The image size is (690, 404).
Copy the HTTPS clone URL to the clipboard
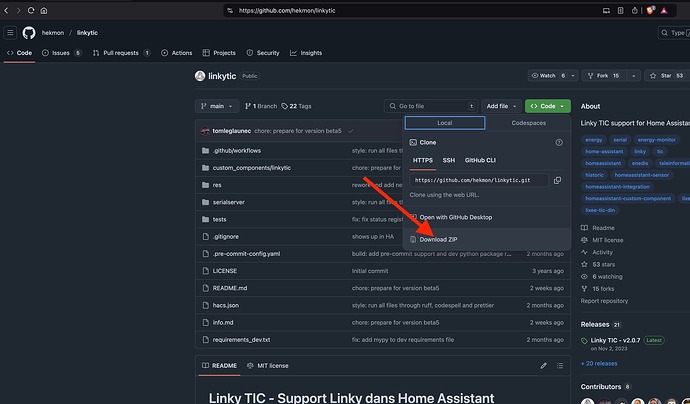(557, 180)
